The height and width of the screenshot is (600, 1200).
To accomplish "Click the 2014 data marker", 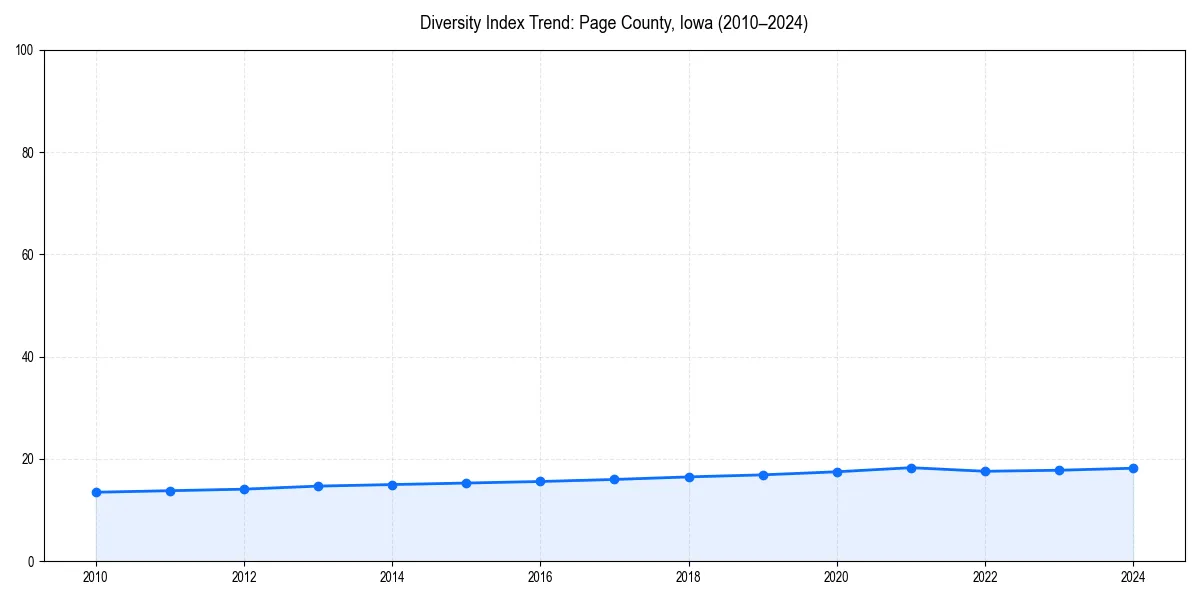I will pos(391,484).
